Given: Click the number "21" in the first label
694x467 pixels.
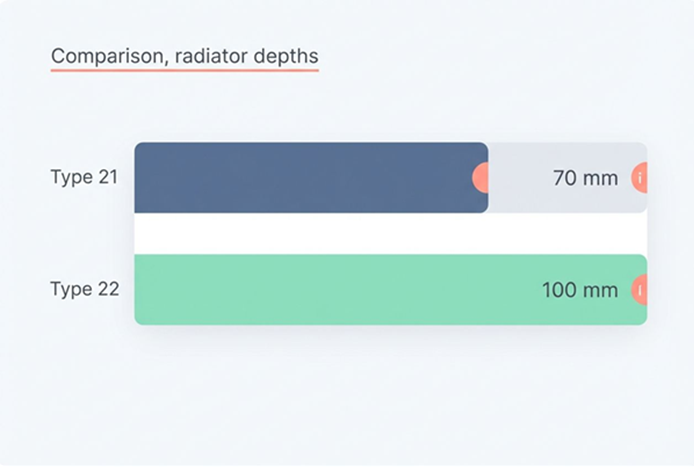Looking at the screenshot, I should click(x=108, y=178).
